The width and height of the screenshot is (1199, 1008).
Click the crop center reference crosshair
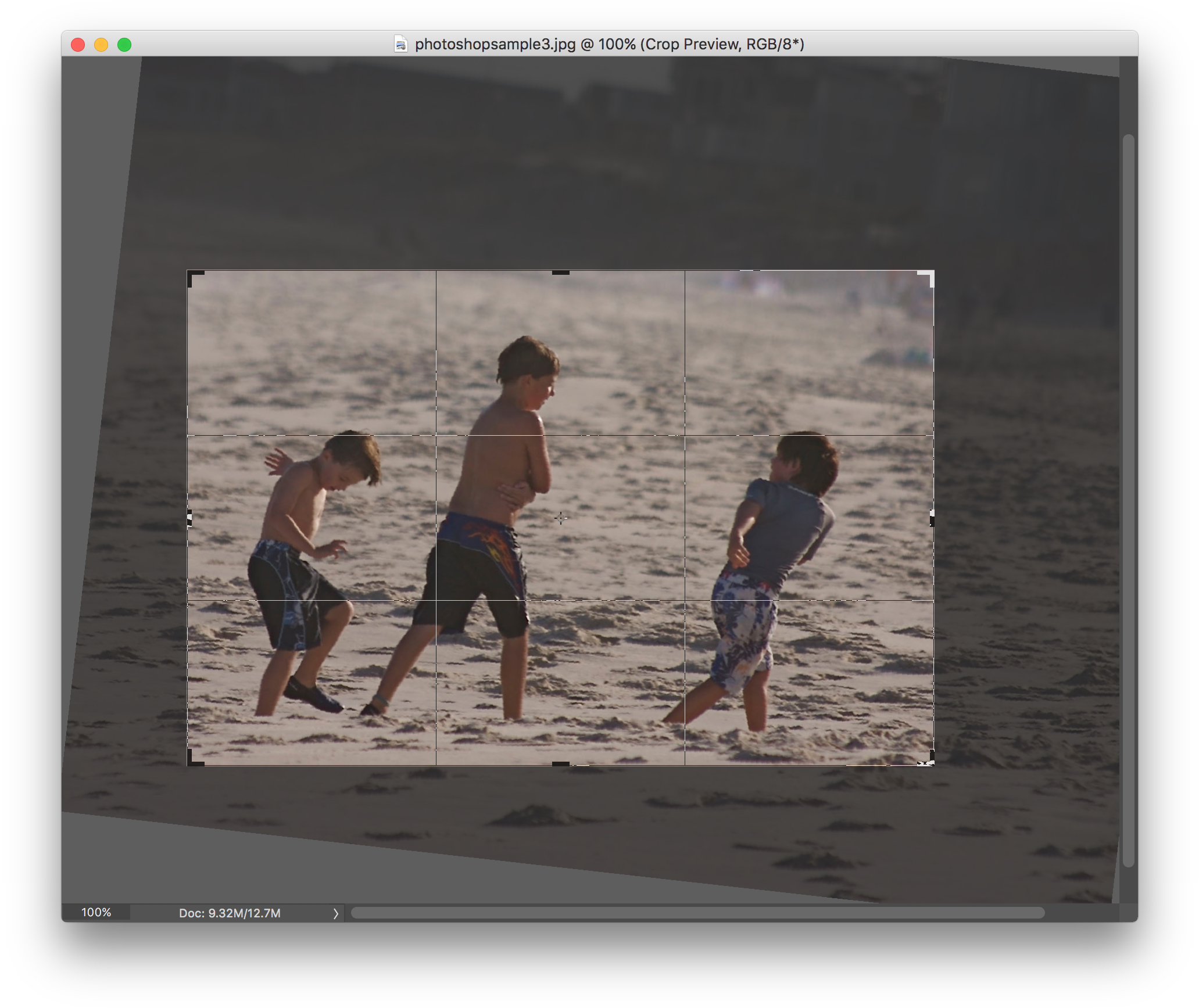[x=560, y=518]
